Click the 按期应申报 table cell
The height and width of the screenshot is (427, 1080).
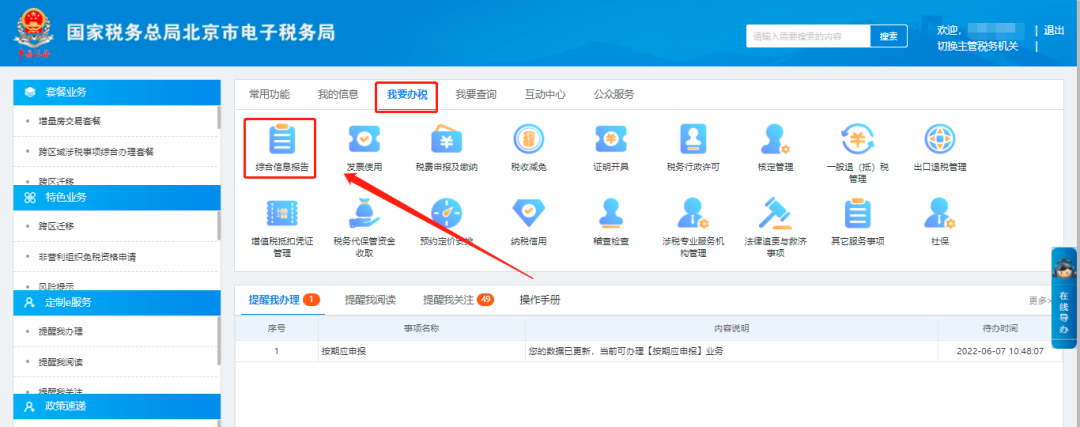[x=422, y=351]
